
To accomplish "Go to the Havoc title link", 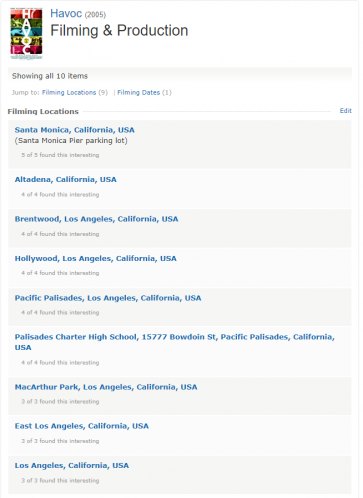I will 66,13.
